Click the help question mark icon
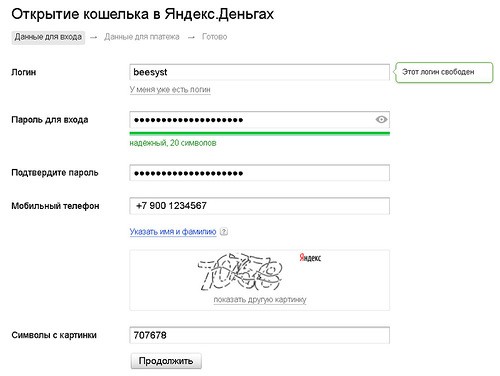The image size is (500, 376). [224, 231]
